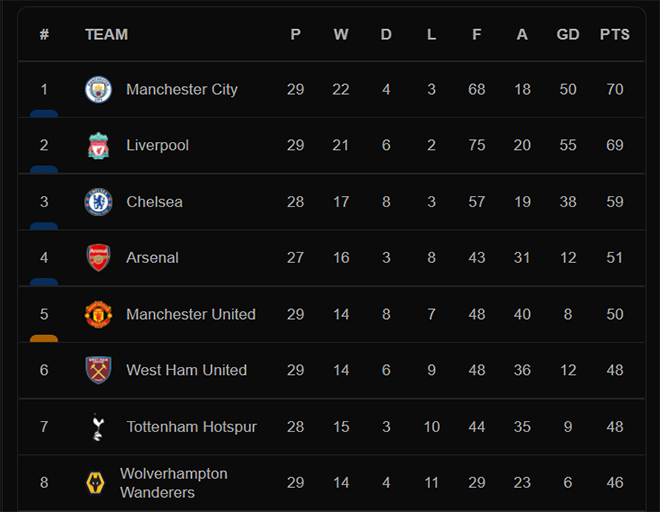Sort table by PTS column header
The width and height of the screenshot is (660, 512).
pyautogui.click(x=615, y=34)
